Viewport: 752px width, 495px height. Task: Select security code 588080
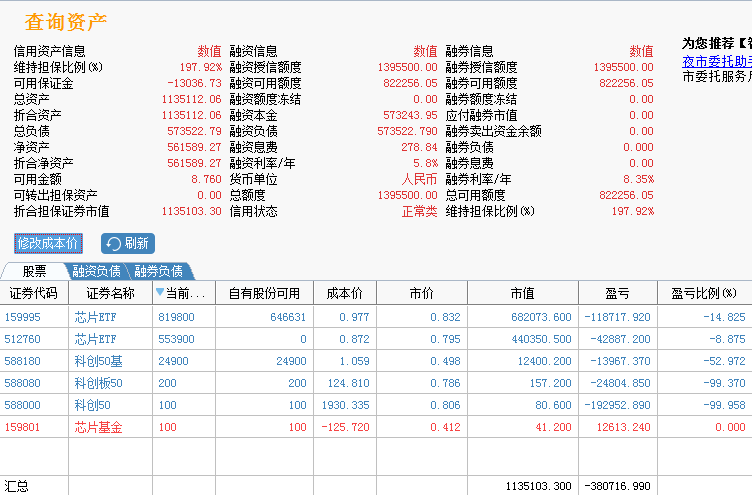pyautogui.click(x=23, y=383)
